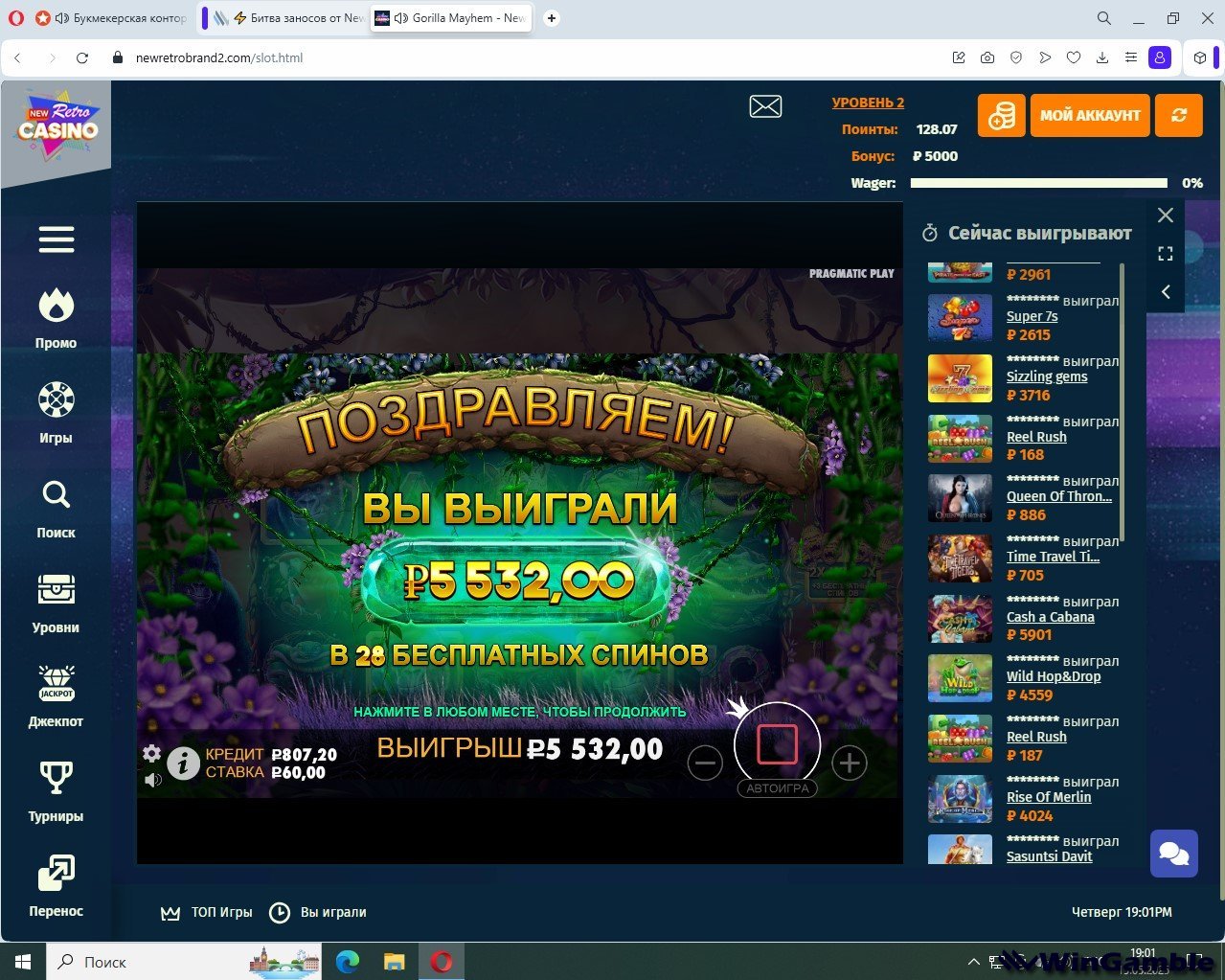Click the МОЙ АККАУНТ button
Image resolution: width=1225 pixels, height=980 pixels.
point(1090,116)
